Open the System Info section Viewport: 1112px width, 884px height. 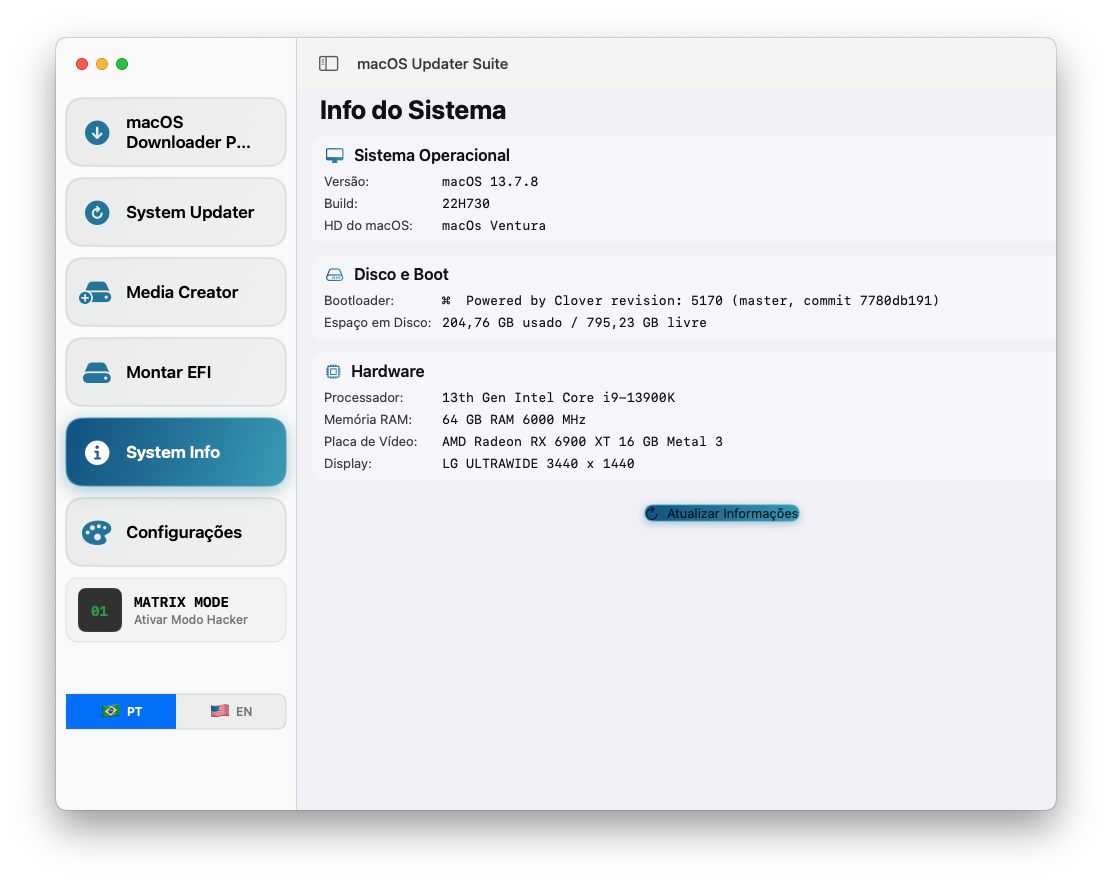(176, 452)
